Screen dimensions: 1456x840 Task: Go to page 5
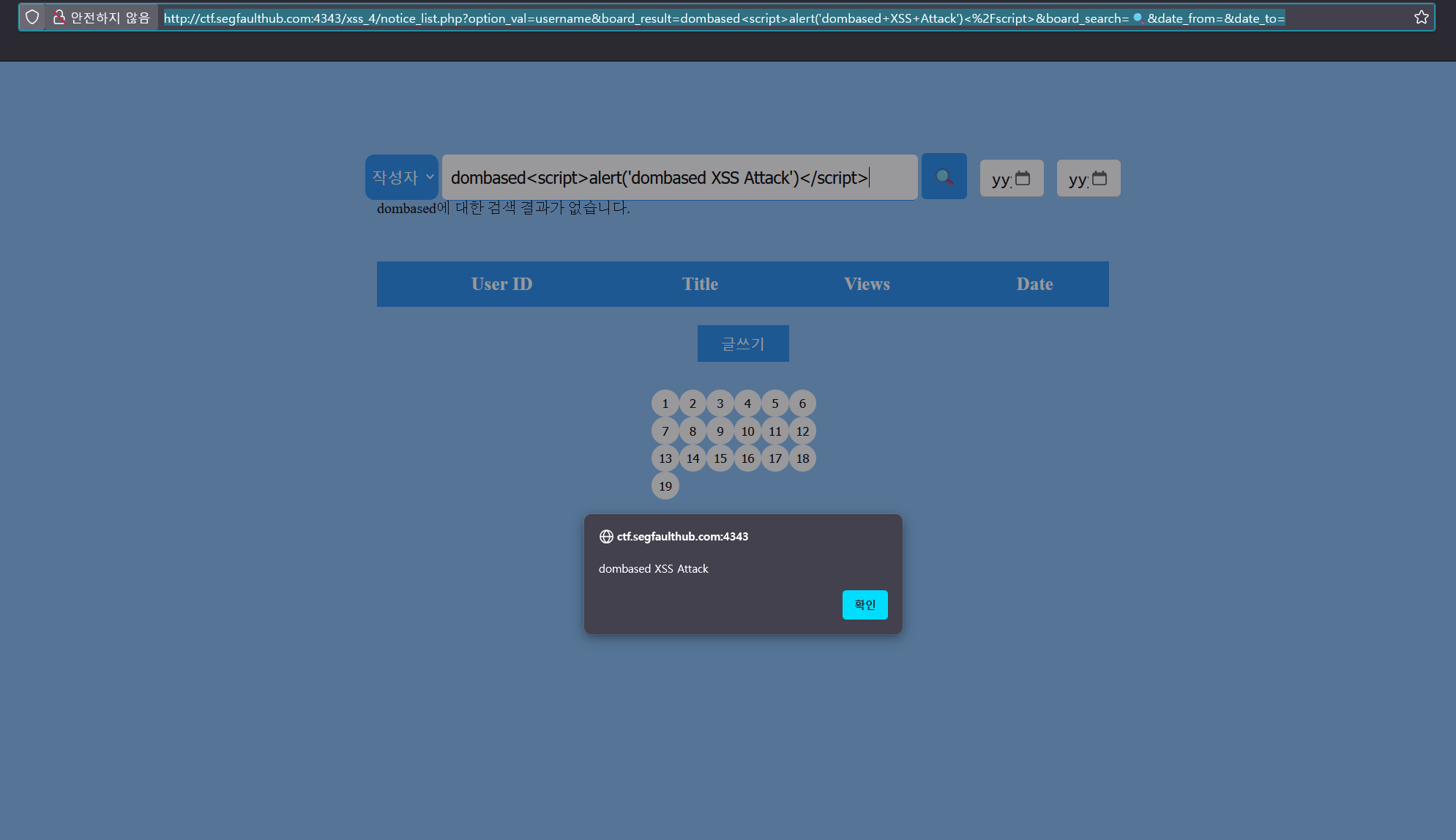pos(775,404)
